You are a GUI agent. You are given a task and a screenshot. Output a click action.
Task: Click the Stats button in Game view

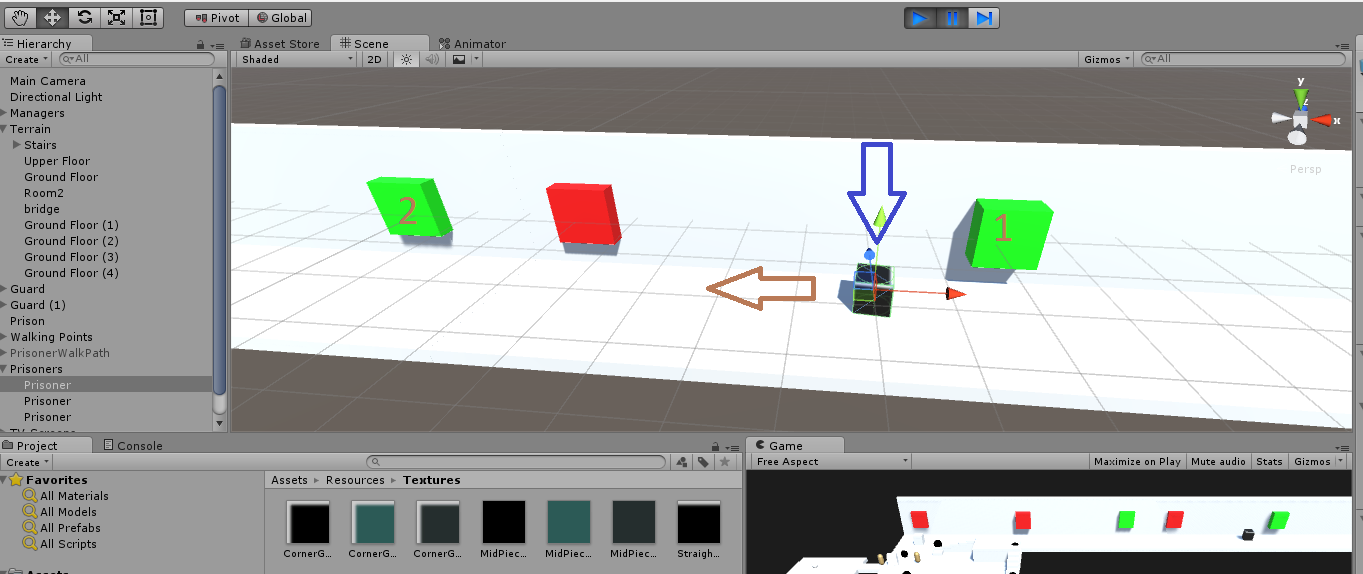(1269, 461)
